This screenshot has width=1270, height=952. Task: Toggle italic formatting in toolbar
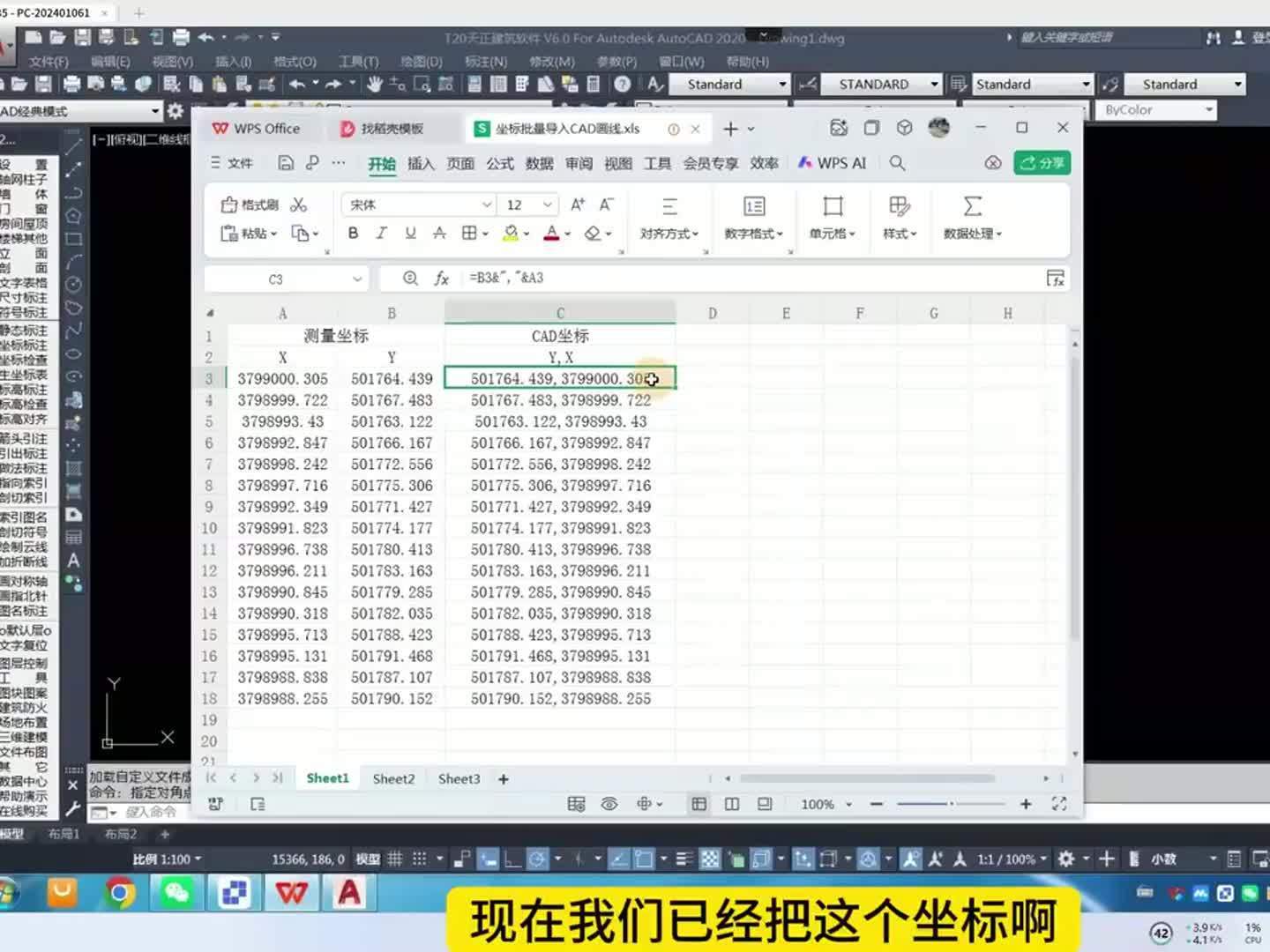[381, 233]
